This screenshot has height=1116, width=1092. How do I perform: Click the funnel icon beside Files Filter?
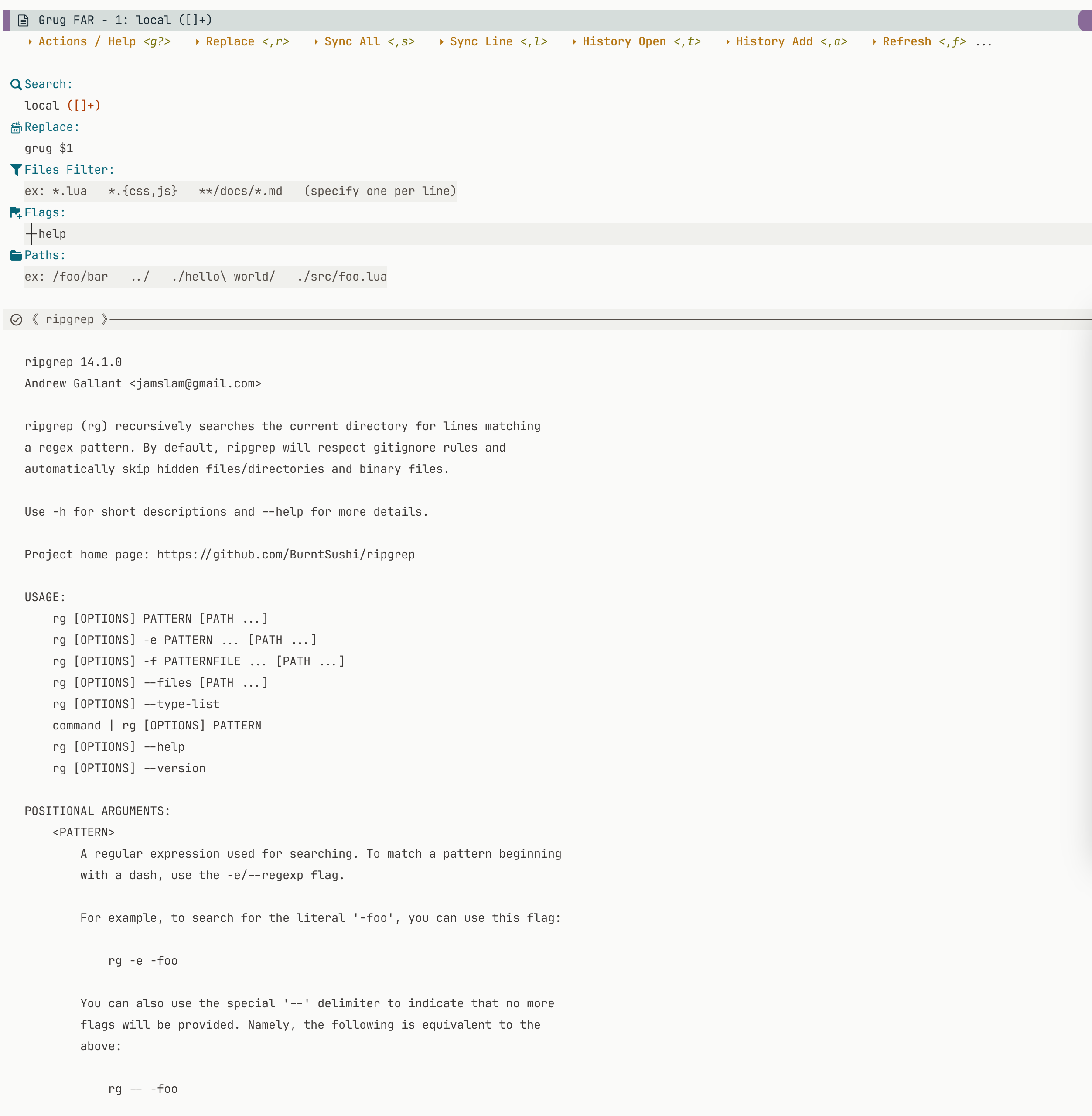pyautogui.click(x=16, y=169)
